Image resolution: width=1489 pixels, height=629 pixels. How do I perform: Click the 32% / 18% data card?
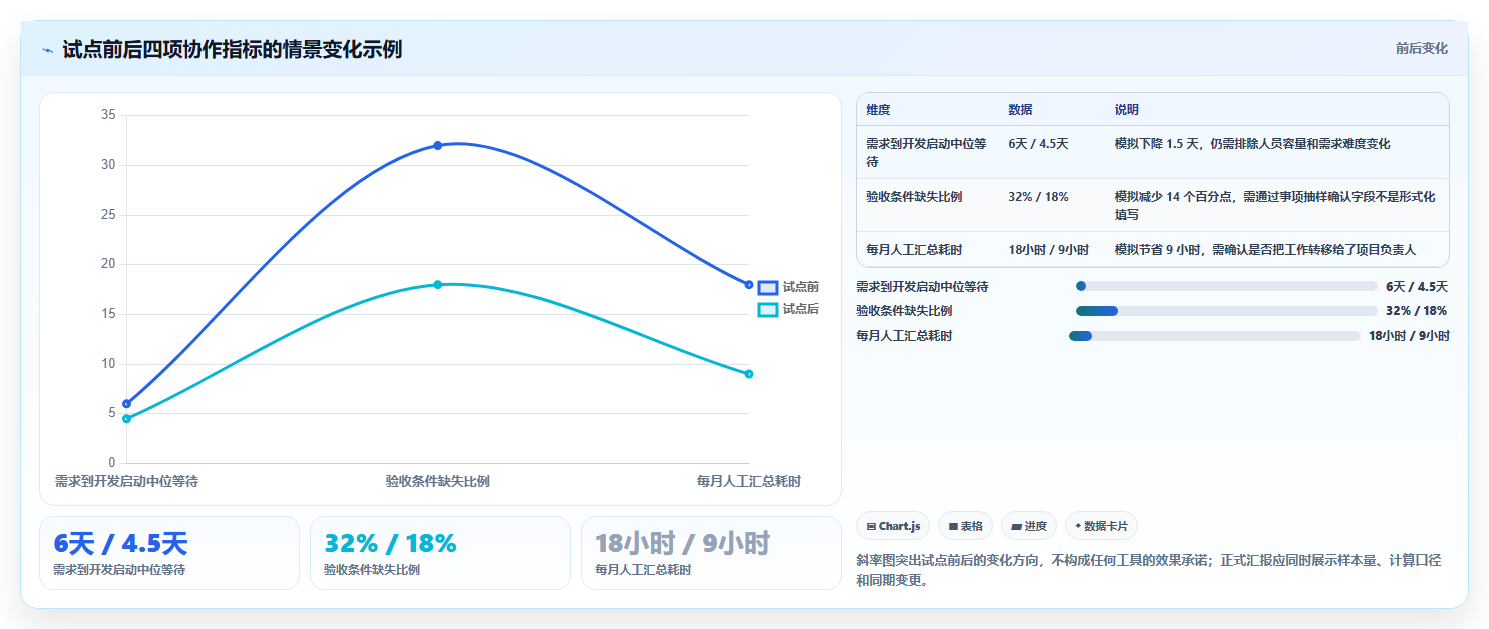coord(440,553)
